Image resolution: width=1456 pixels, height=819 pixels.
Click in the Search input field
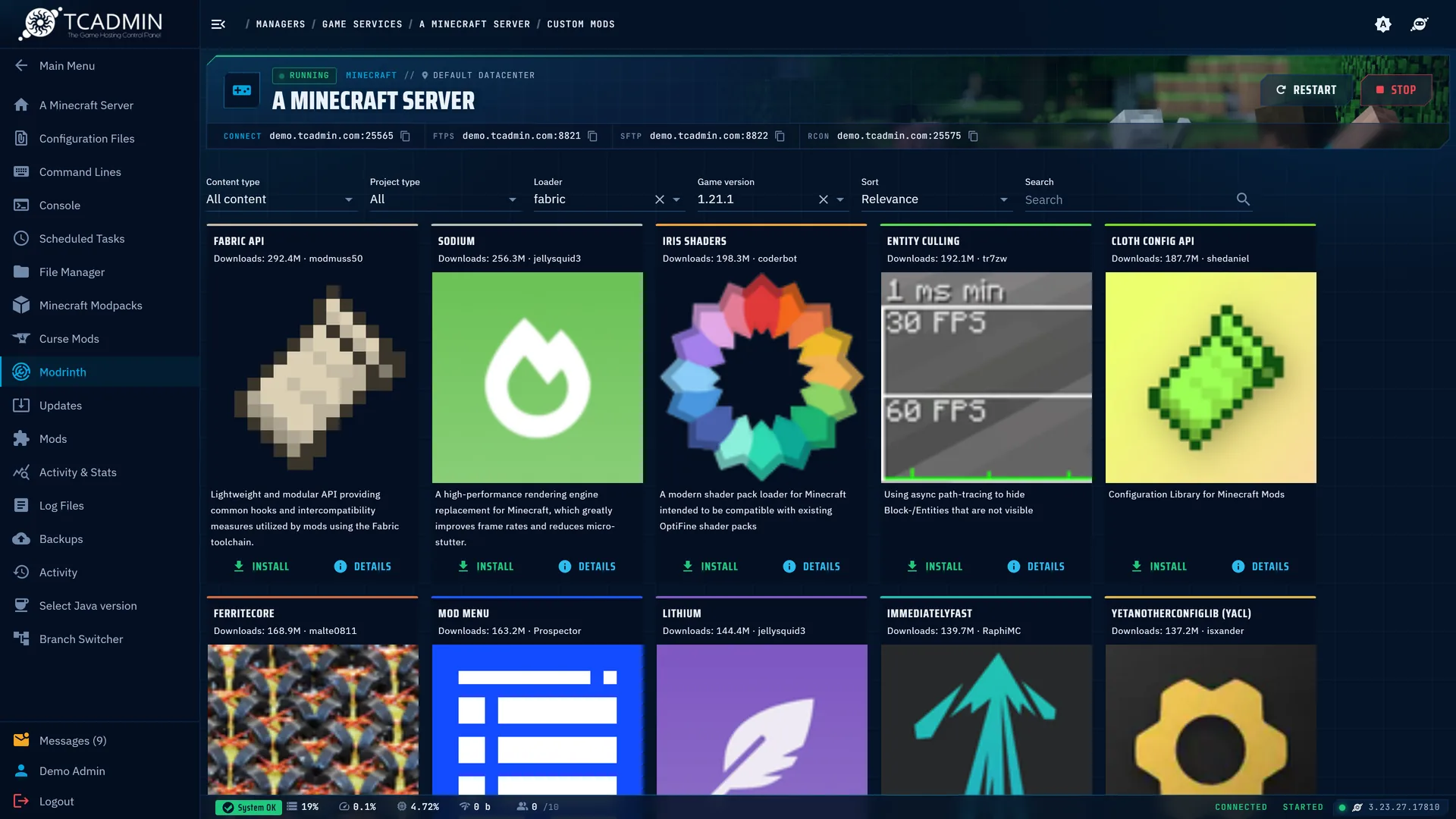[1128, 200]
